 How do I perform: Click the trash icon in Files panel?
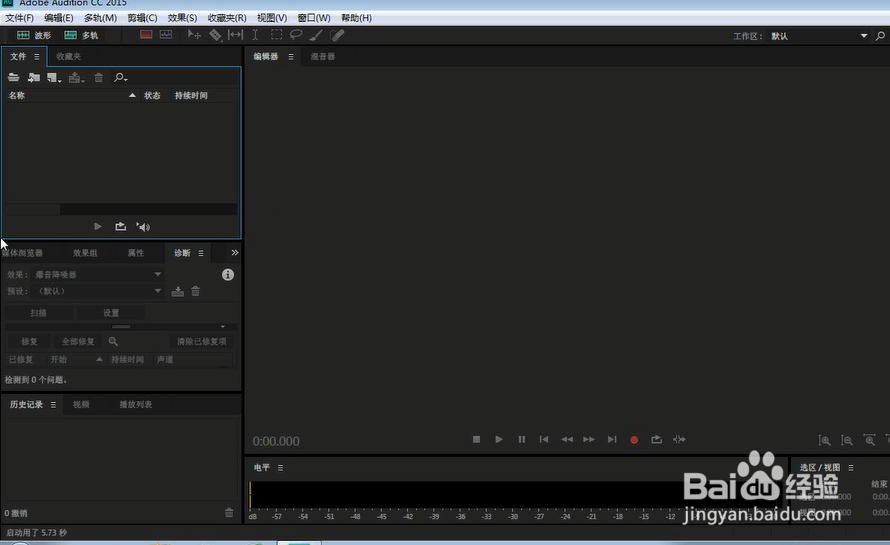[99, 77]
